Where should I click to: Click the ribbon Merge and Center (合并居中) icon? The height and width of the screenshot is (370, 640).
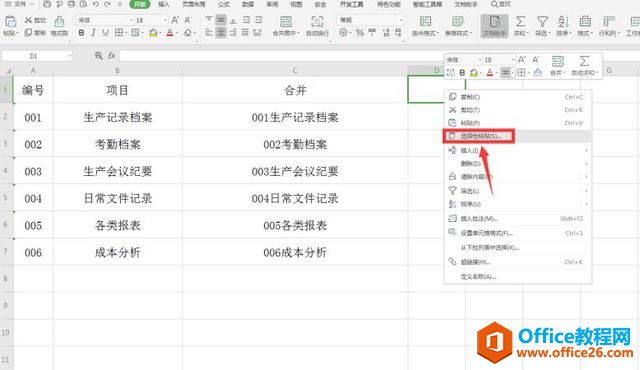tap(286, 22)
